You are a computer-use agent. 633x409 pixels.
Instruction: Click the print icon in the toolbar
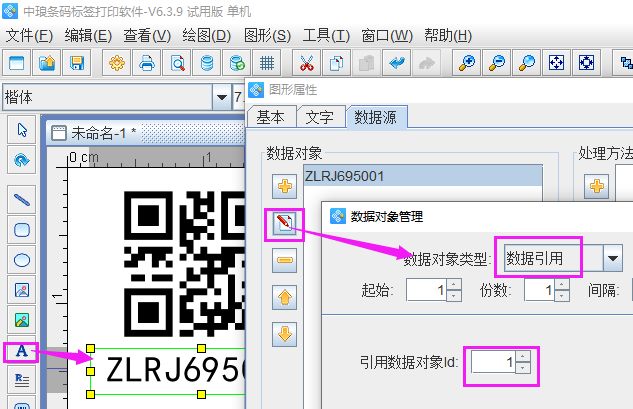point(147,63)
